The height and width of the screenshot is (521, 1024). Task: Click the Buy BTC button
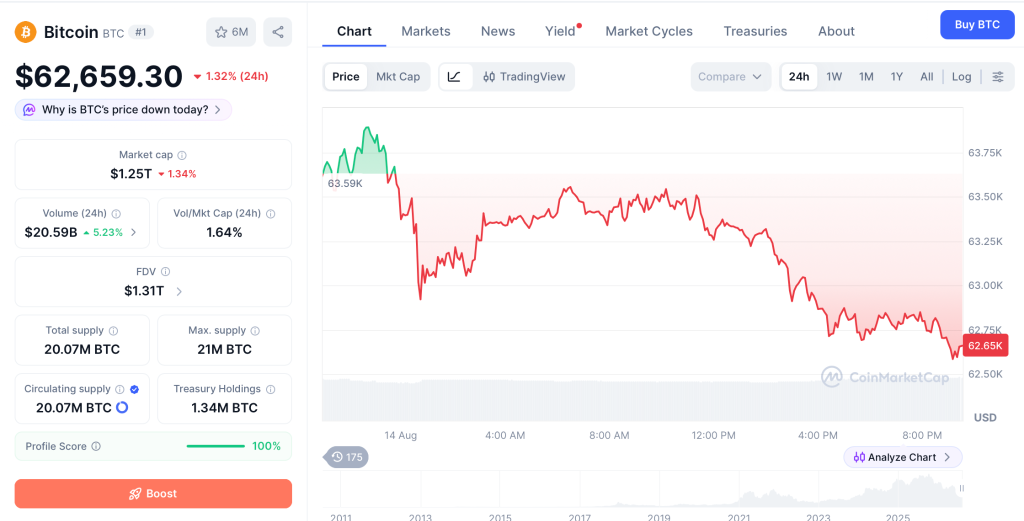coord(978,25)
